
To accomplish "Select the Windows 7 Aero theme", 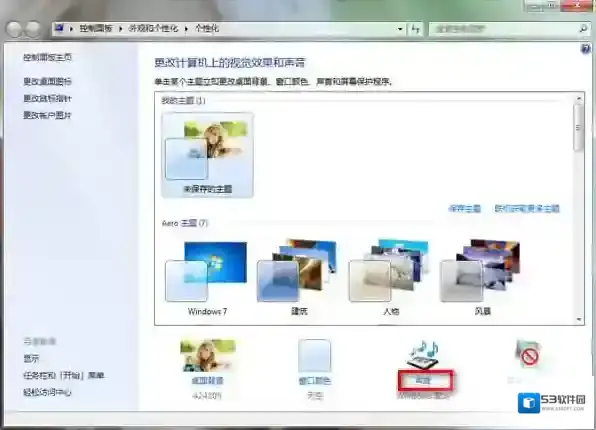I will (207, 279).
